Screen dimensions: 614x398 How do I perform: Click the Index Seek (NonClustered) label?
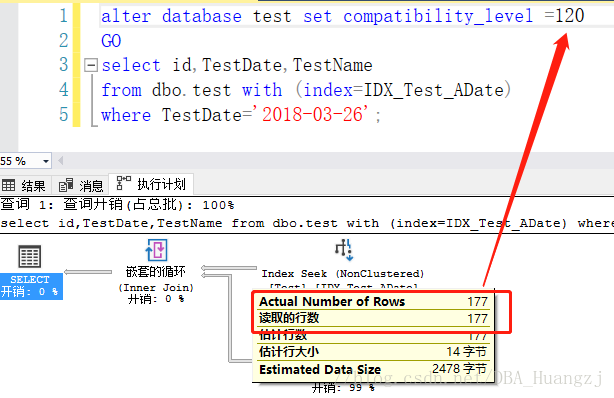pos(343,273)
